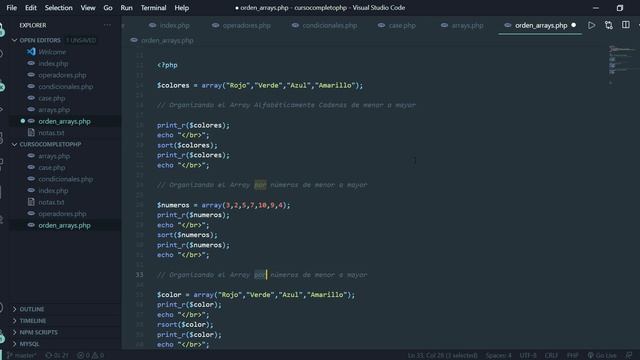
Task: Open the Help menu
Action: [x=182, y=8]
